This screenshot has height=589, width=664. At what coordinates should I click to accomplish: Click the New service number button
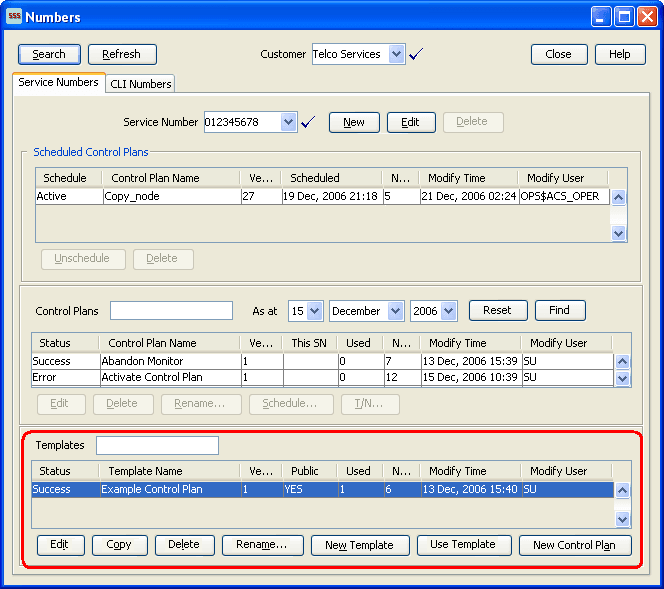(x=354, y=122)
